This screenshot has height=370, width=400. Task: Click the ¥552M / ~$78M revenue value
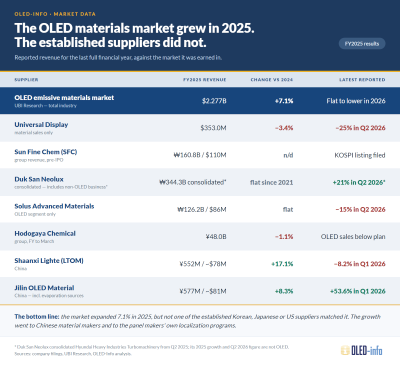203,264
